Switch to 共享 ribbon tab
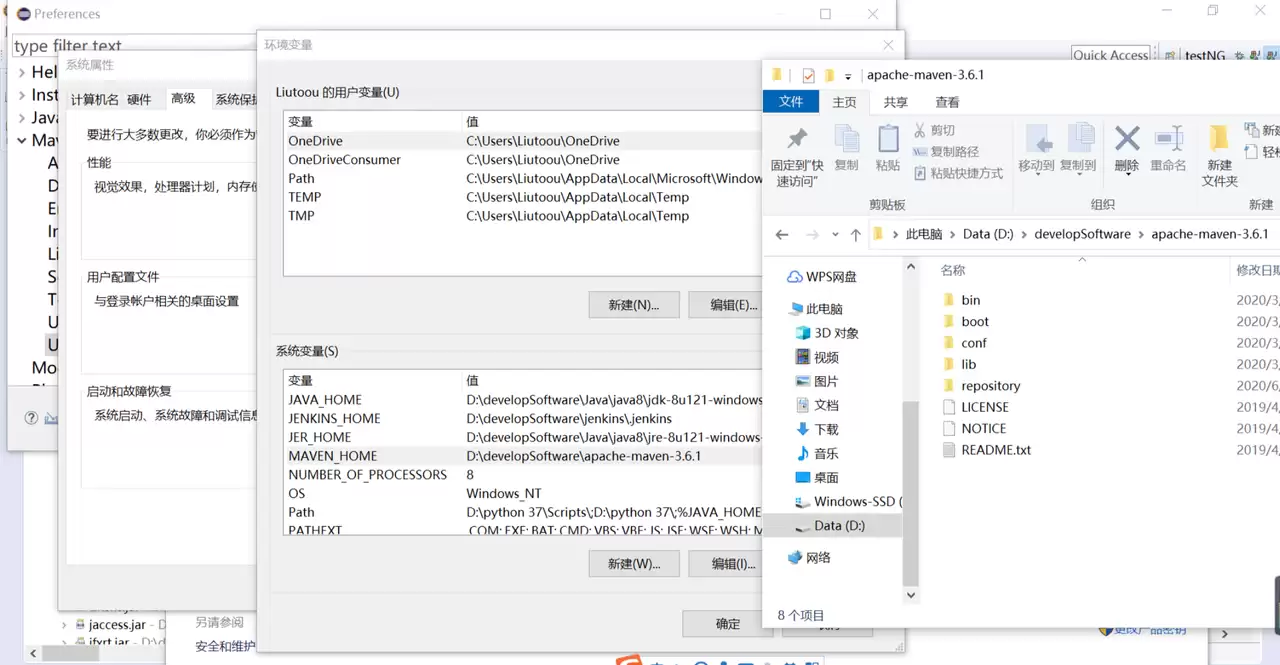 pos(896,102)
